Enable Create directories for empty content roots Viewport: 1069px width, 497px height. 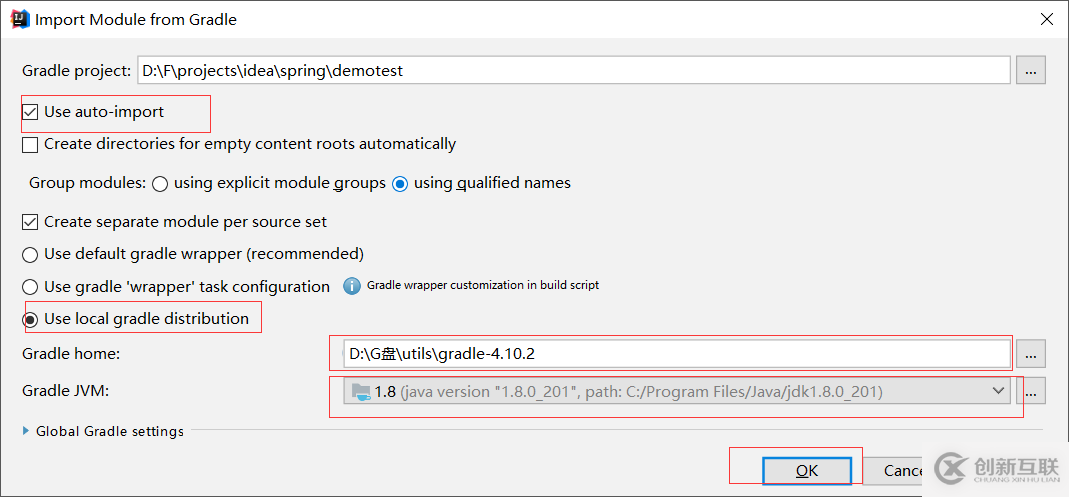(31, 144)
